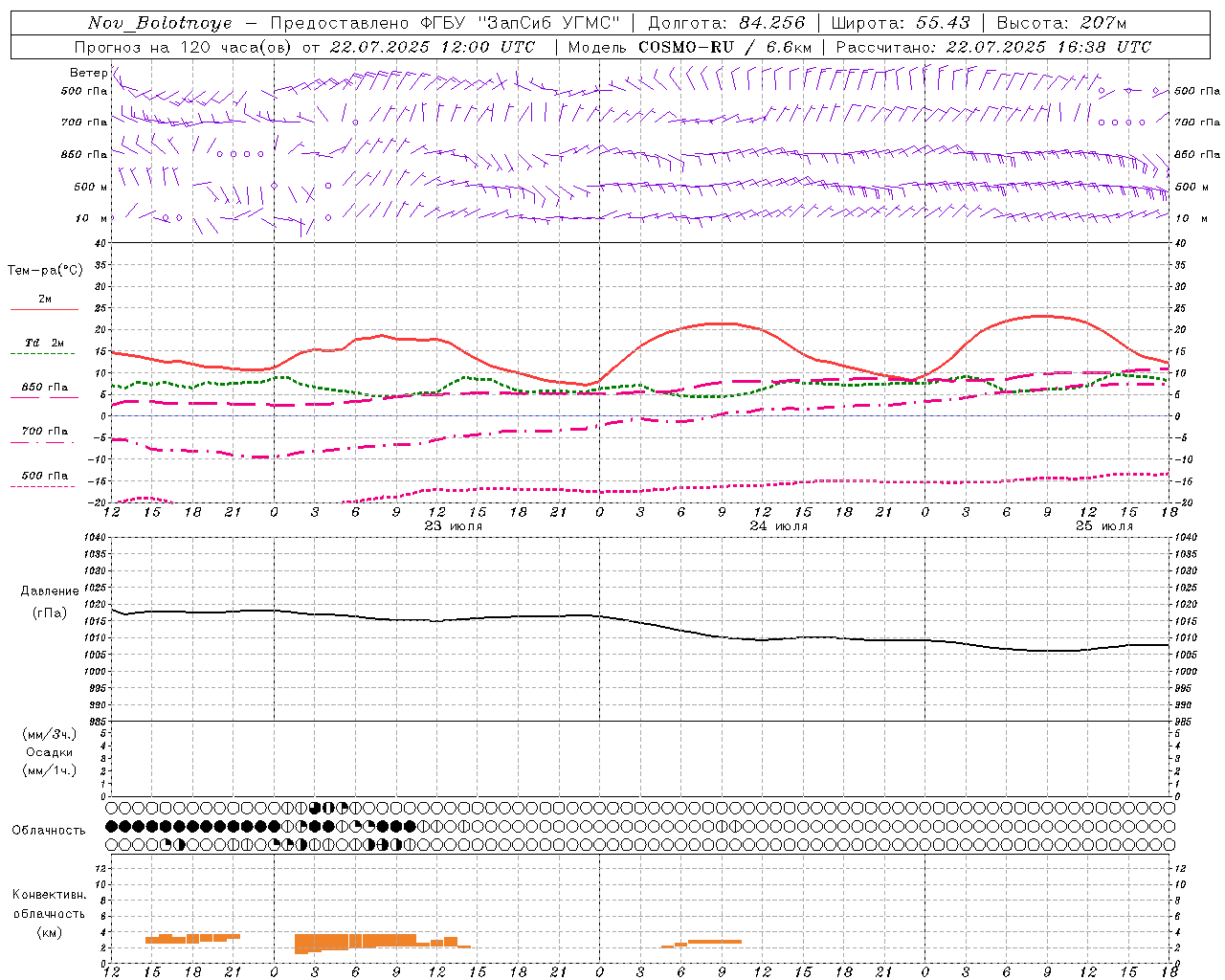Click the (км) convective cloud unit label
Viewport: 1225px width, 980px height.
pos(49,932)
